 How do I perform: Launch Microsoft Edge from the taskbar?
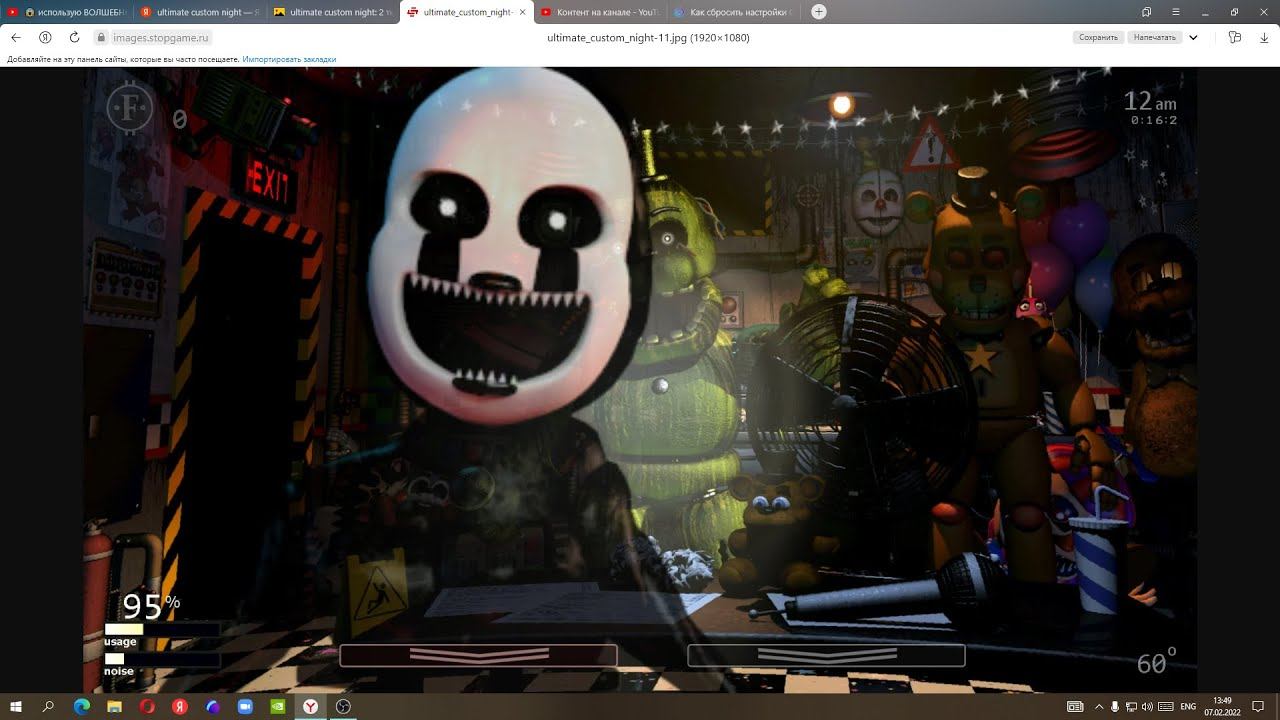[82, 706]
